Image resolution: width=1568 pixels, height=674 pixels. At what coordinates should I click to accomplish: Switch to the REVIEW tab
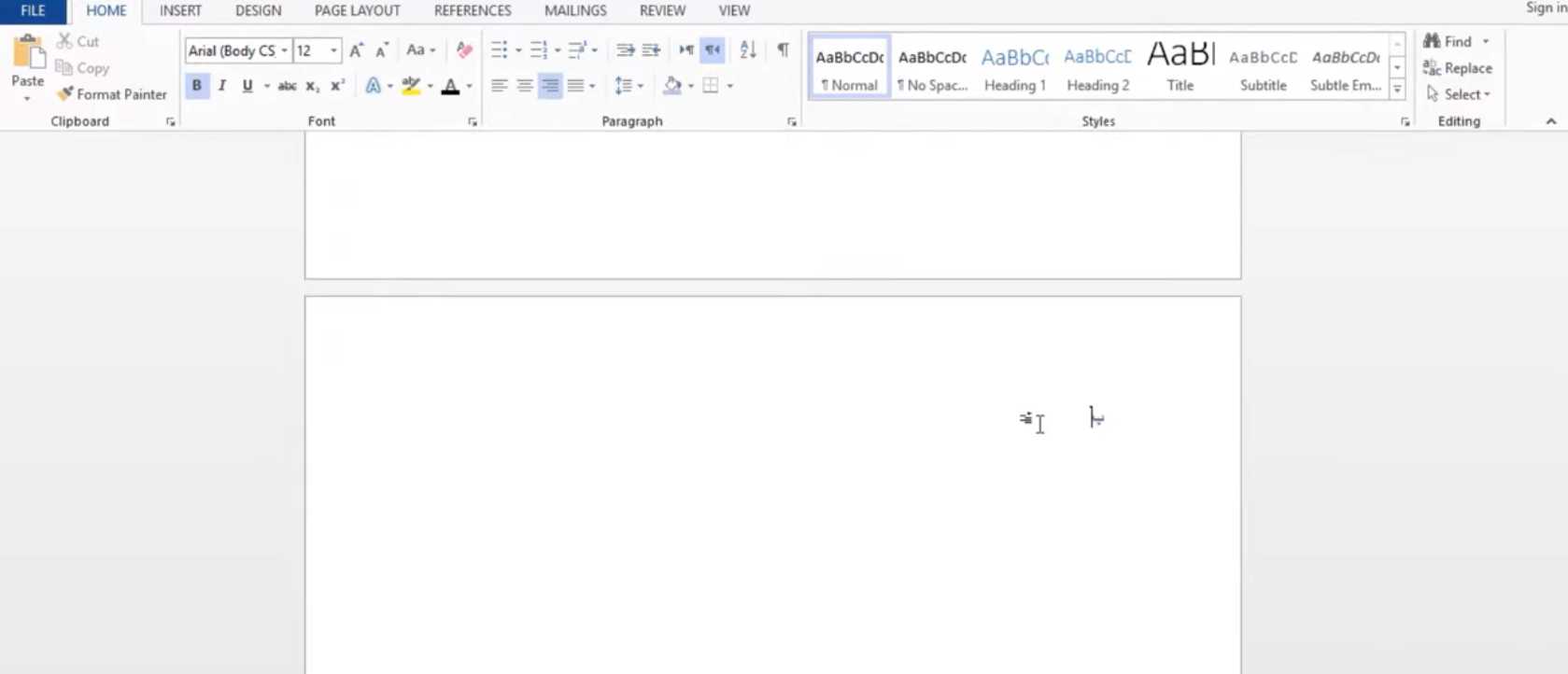(x=662, y=11)
